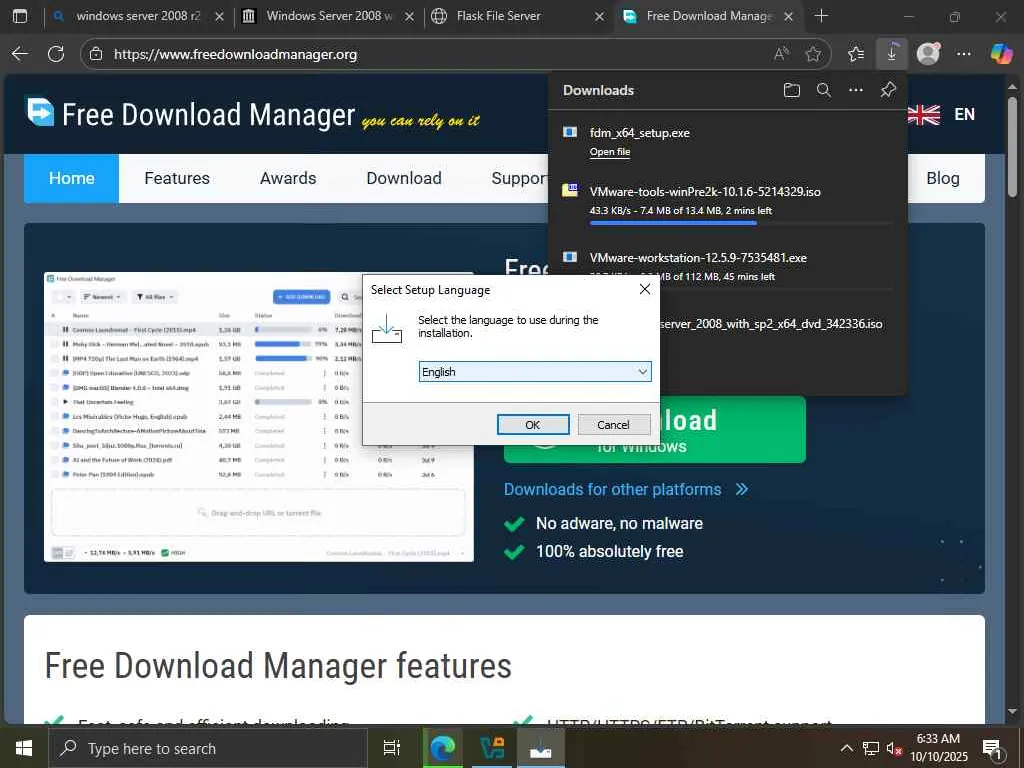Viewport: 1024px width, 768px height.
Task: Open file link under fdm_x64_setup.exe
Action: pos(609,152)
